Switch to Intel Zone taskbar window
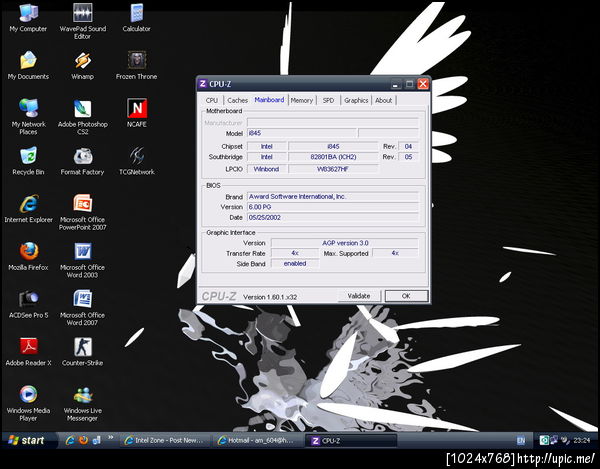 165,440
